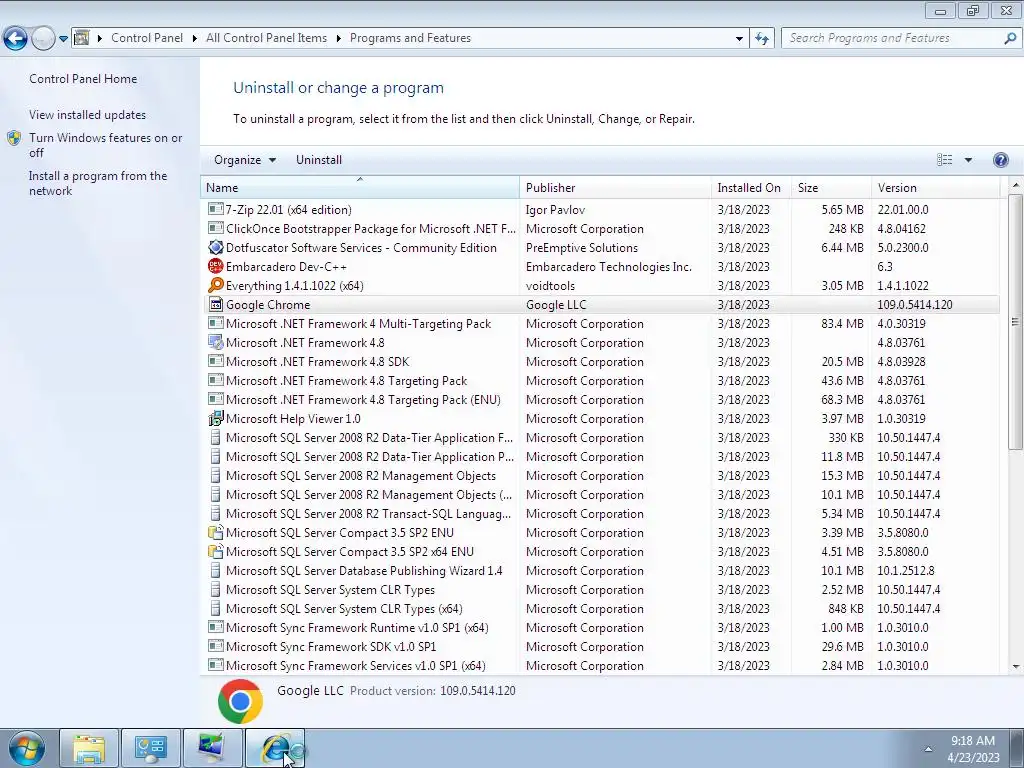Select SQL Server 2008 R2 Transact-SQL Language entry
Screen dimensions: 1024x768
(x=600, y=513)
